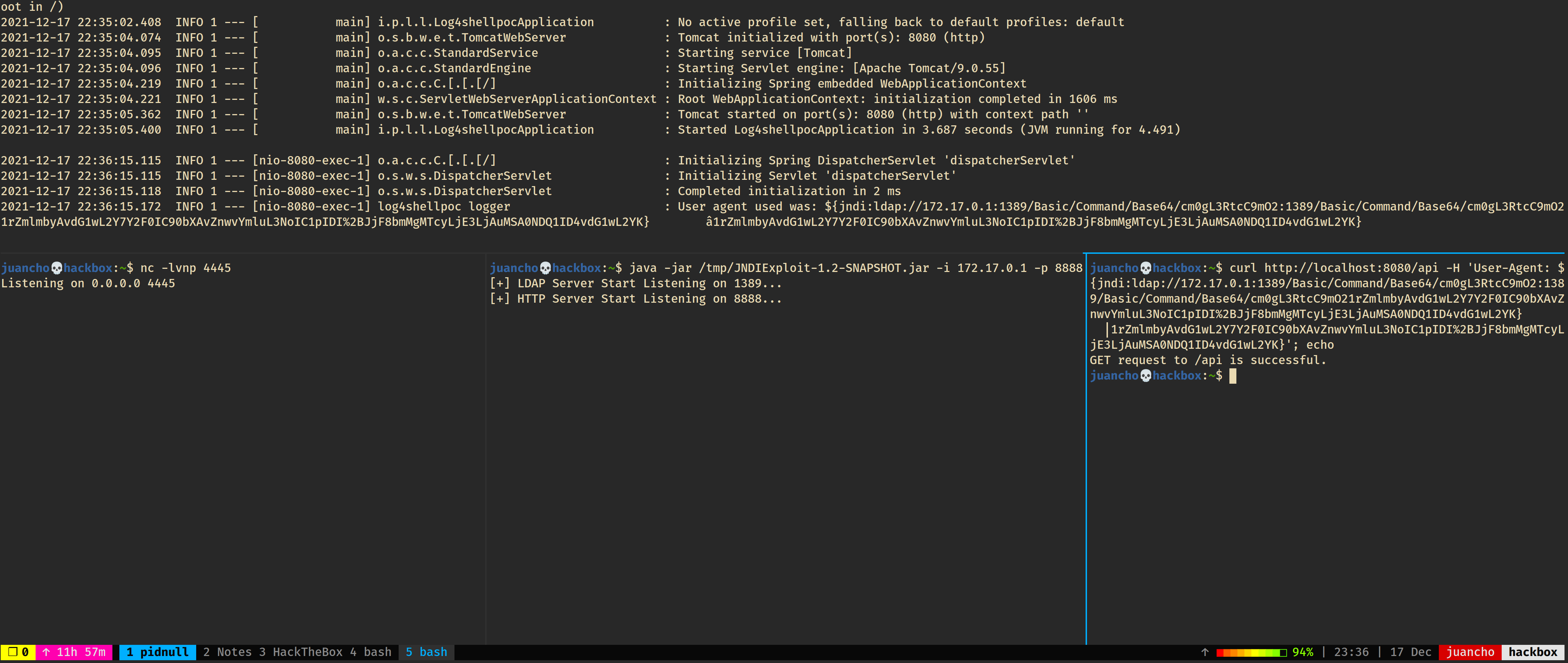This screenshot has height=663, width=1568.
Task: Click the terminal cursor block in right pane
Action: coord(1233,376)
